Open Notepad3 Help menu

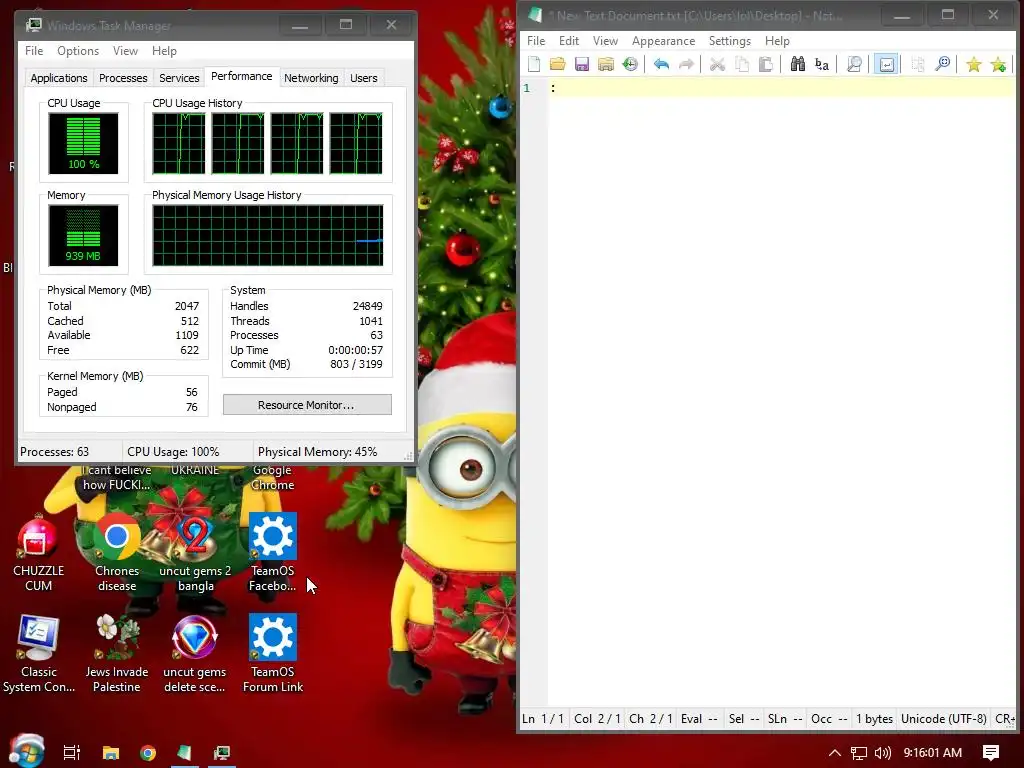[x=777, y=40]
